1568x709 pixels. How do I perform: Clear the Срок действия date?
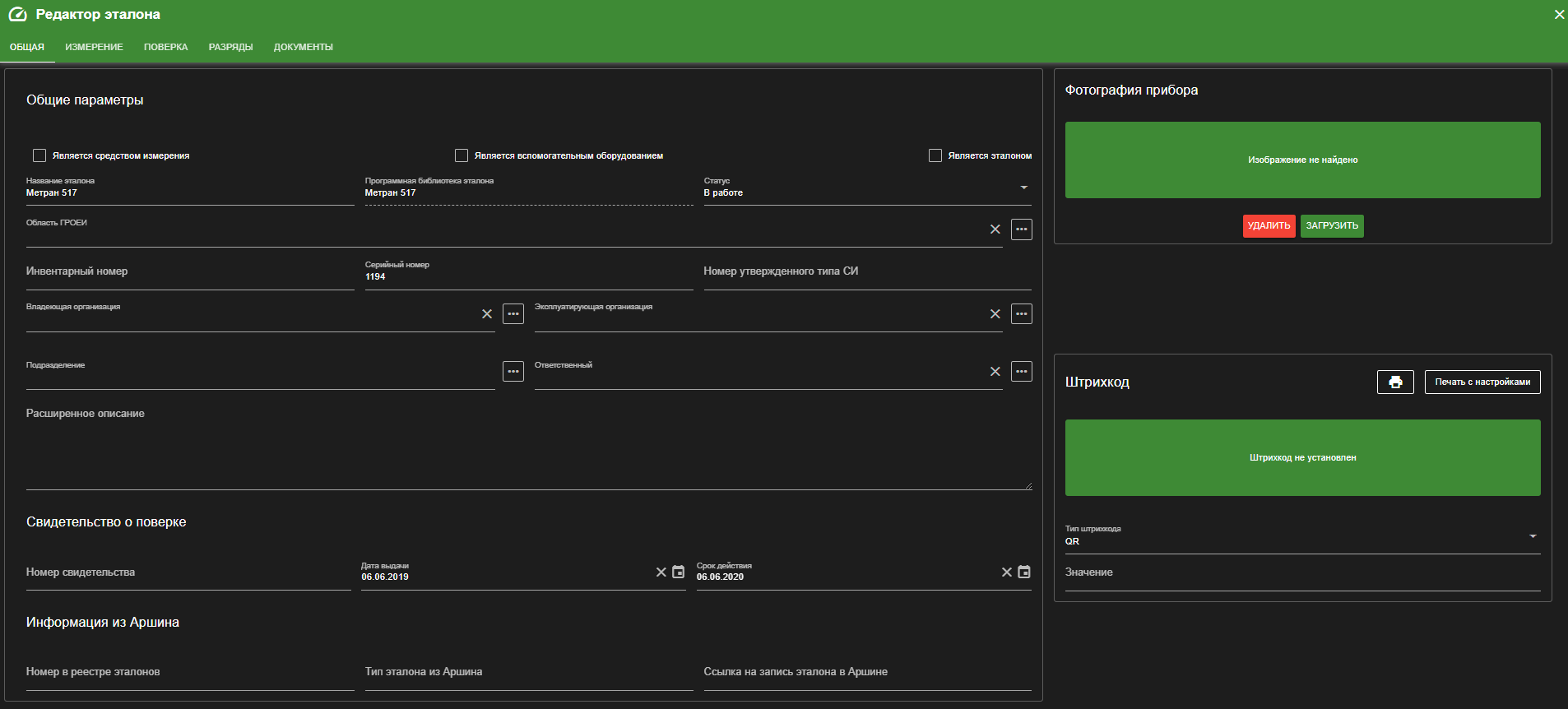[1007, 572]
